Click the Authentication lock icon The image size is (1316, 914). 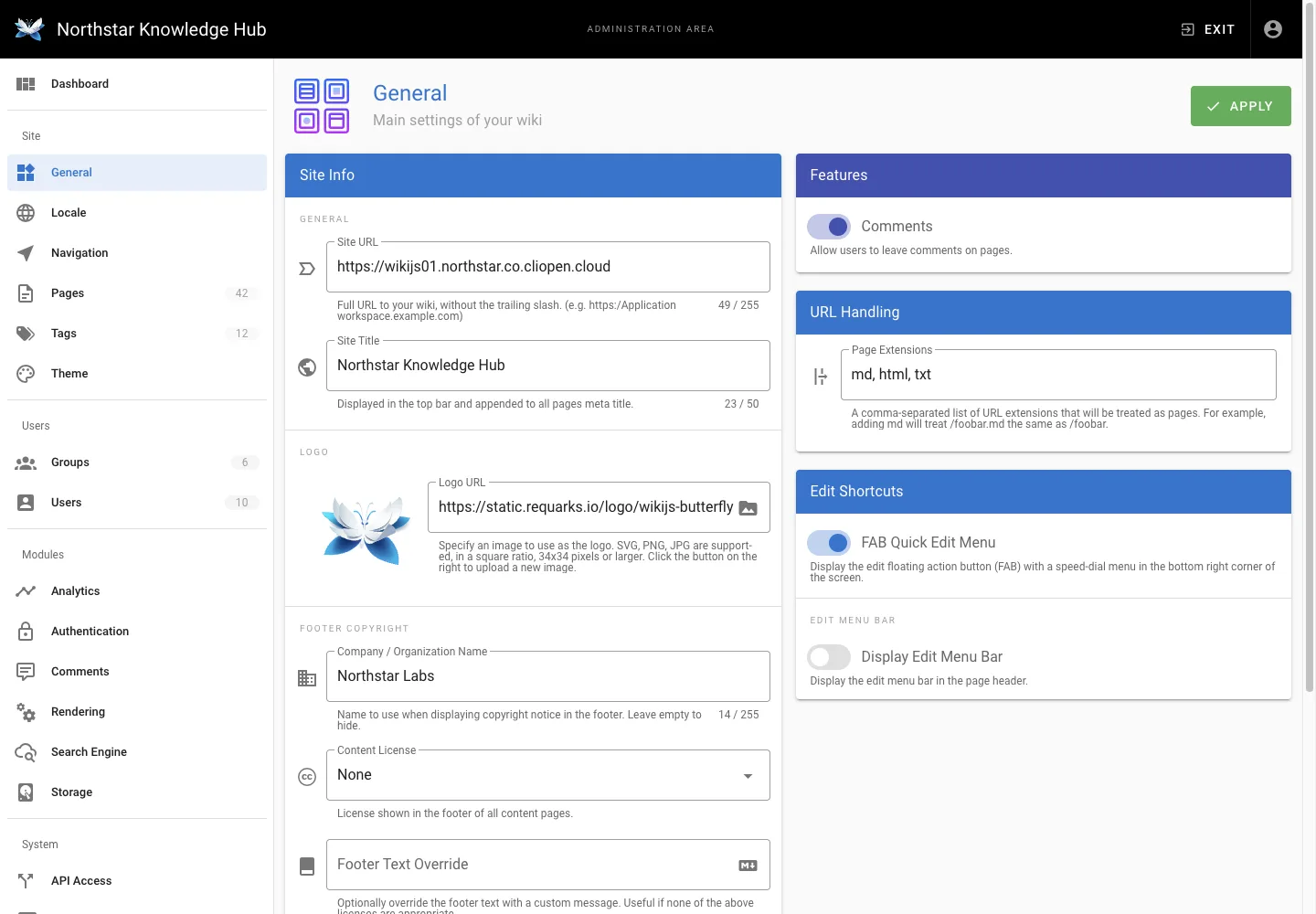[x=26, y=632]
